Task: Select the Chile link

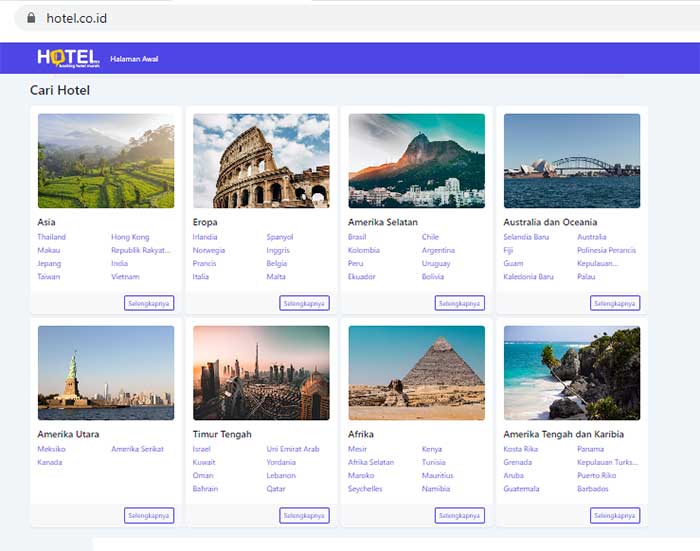Action: [430, 237]
